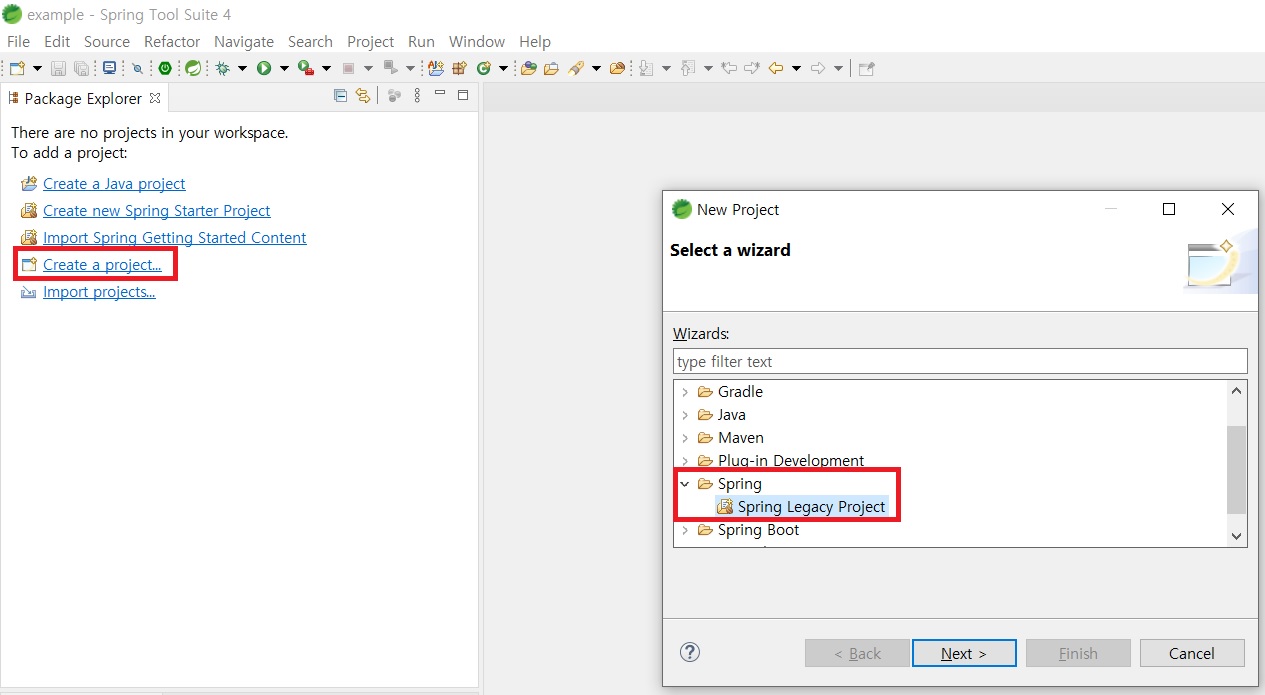Click the red Stop/Terminate toolbar icon
The image size is (1265, 695).
[348, 68]
